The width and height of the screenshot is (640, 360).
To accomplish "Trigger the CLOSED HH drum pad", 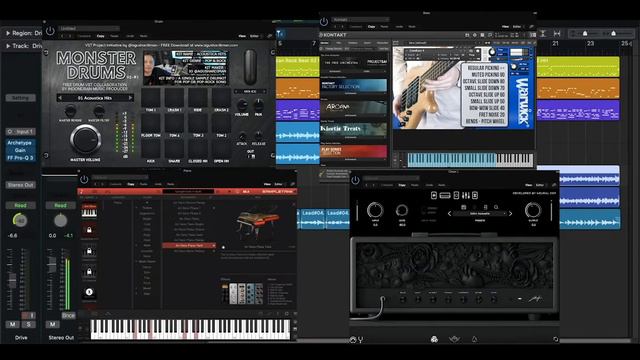I will 198,149.
